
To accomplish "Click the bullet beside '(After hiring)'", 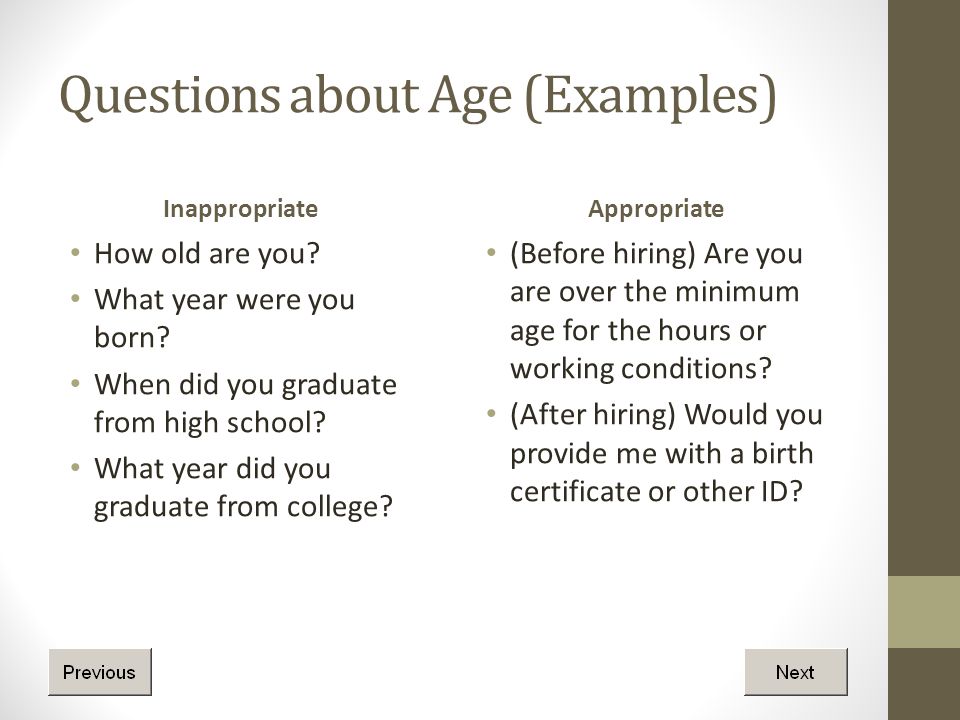I will click(x=491, y=413).
